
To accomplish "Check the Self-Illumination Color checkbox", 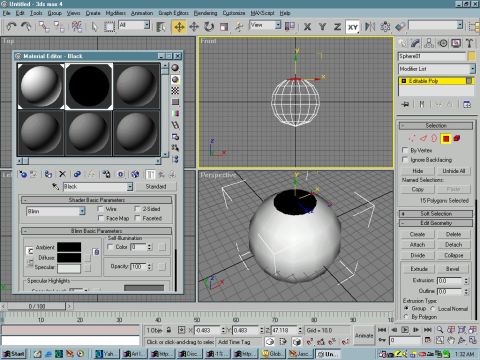I will pyautogui.click(x=110, y=247).
